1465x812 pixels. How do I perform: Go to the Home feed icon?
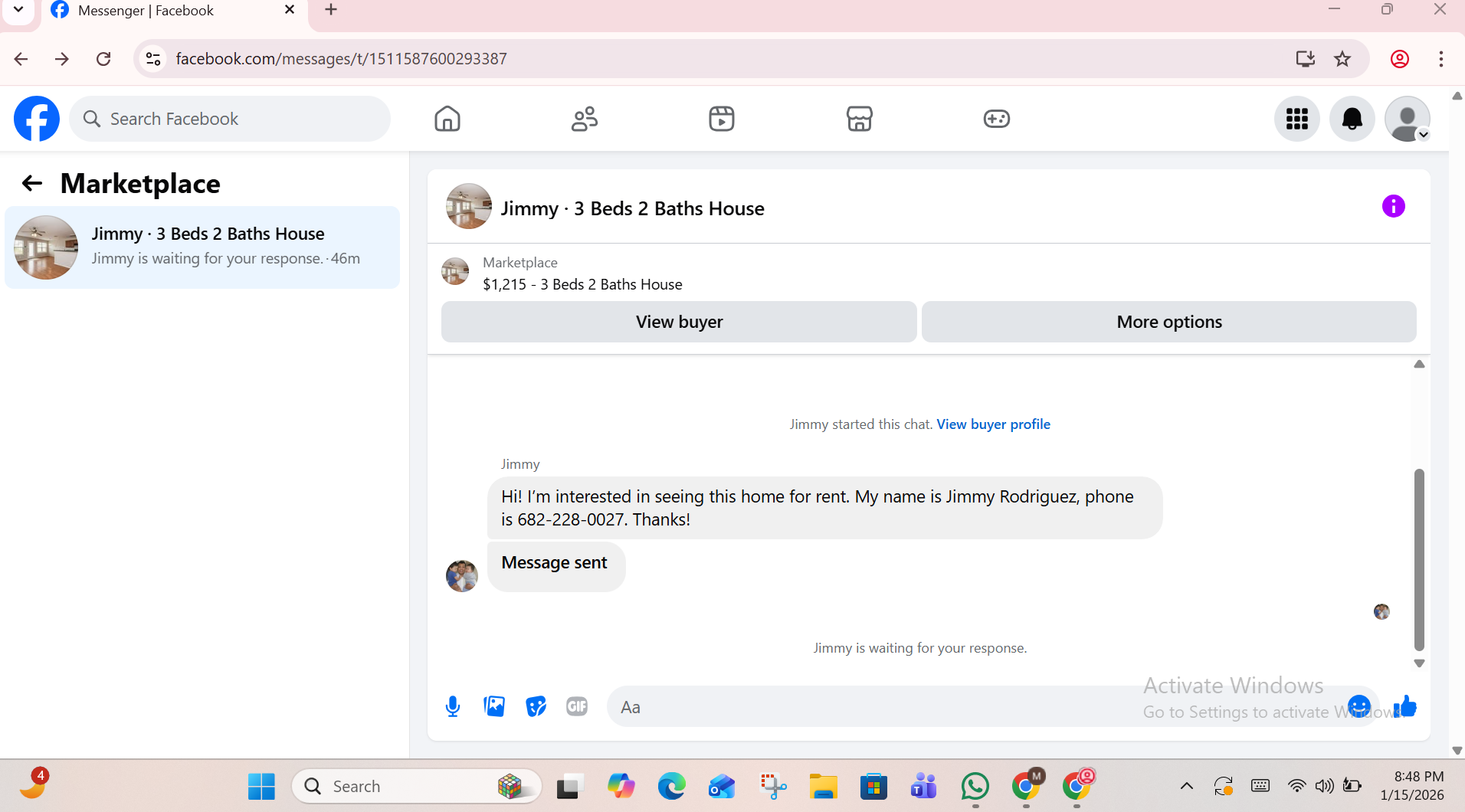coord(447,119)
